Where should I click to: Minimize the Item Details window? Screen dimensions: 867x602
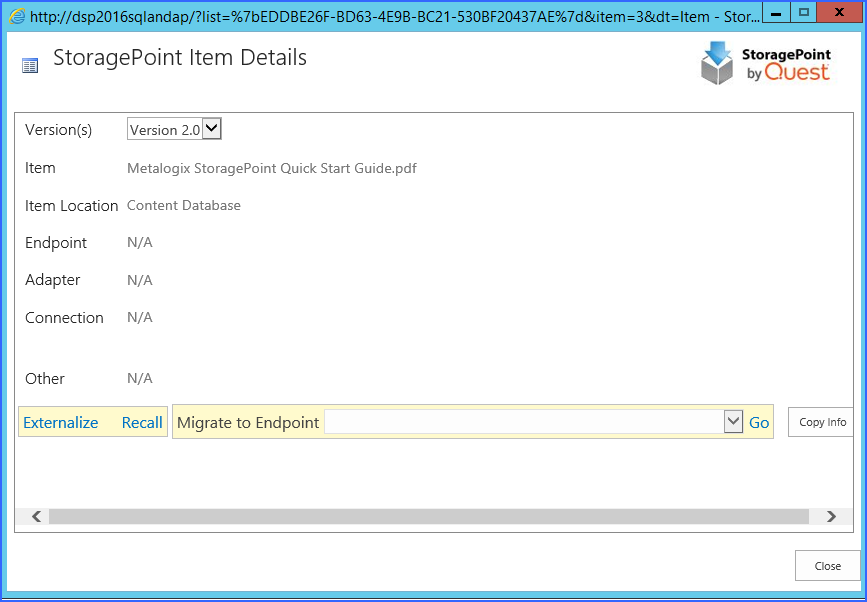pos(776,13)
